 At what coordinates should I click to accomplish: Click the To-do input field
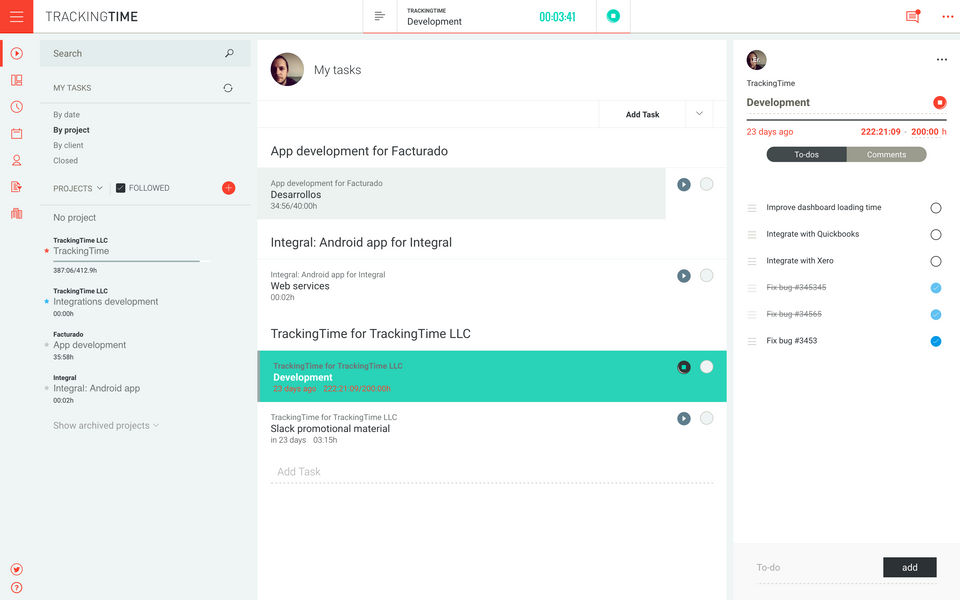(816, 568)
